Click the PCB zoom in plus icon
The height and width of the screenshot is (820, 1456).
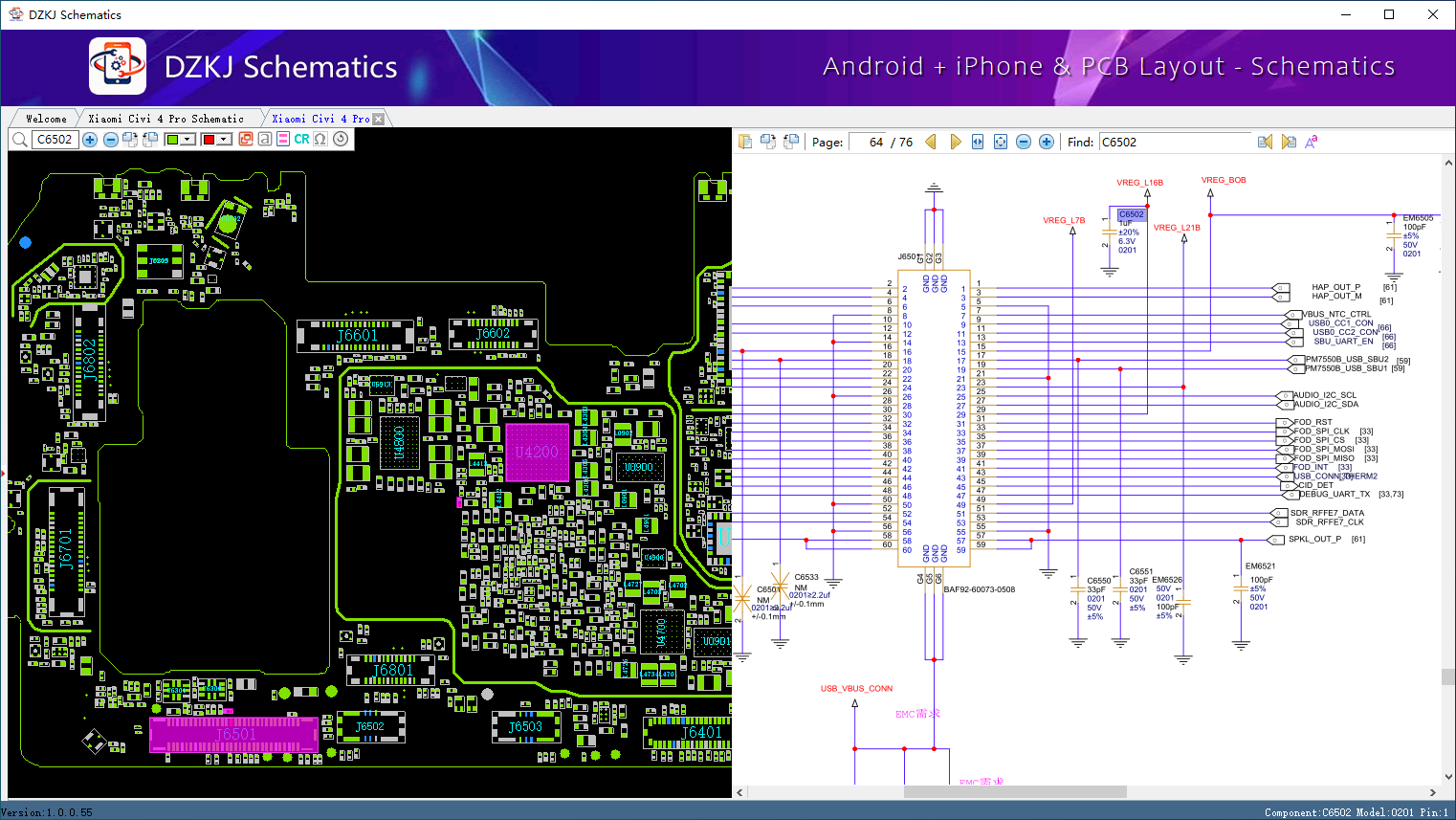click(90, 140)
